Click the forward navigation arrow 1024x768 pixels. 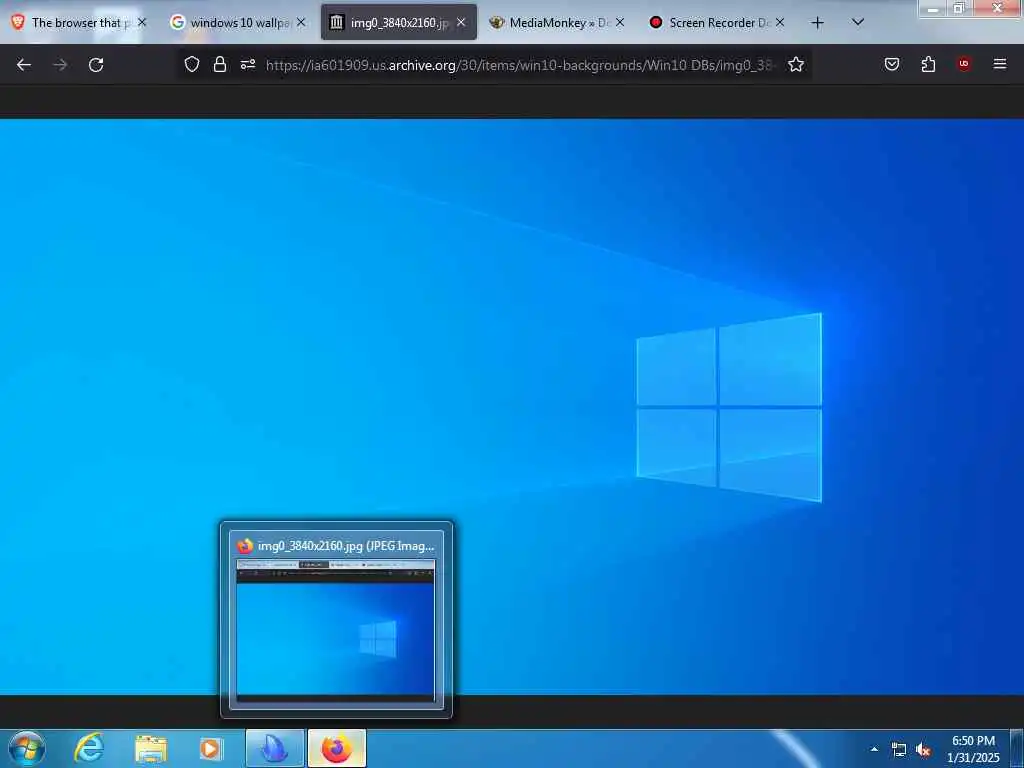[60, 65]
